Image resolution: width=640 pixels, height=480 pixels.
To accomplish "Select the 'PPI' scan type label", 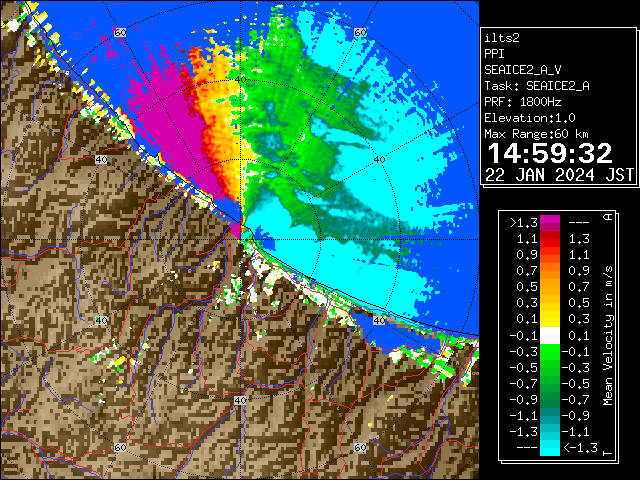I will (494, 54).
